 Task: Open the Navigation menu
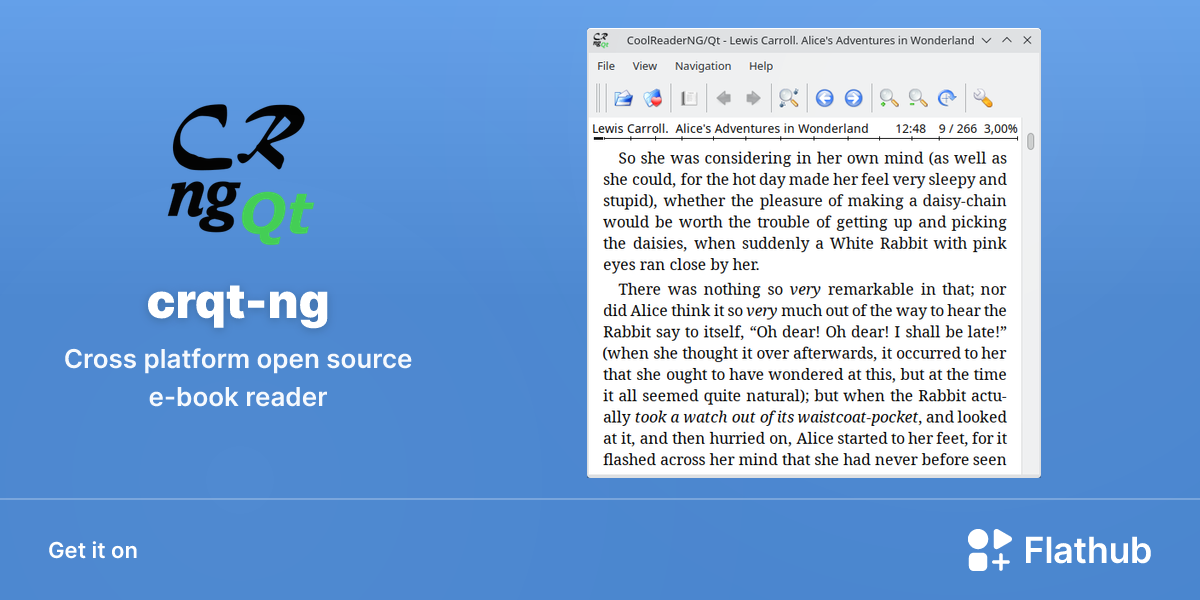tap(703, 66)
